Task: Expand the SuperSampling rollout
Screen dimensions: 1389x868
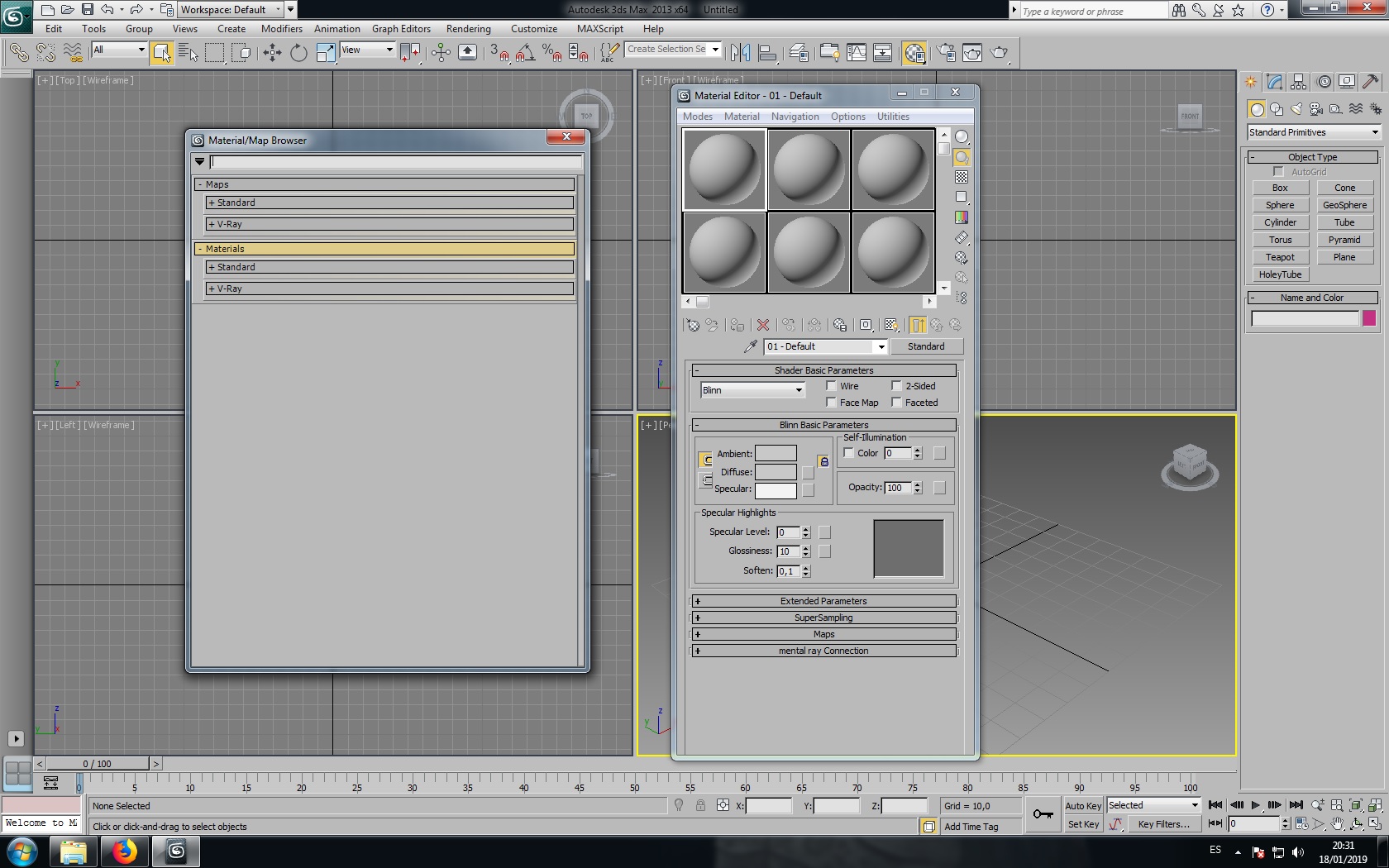Action: pos(823,618)
